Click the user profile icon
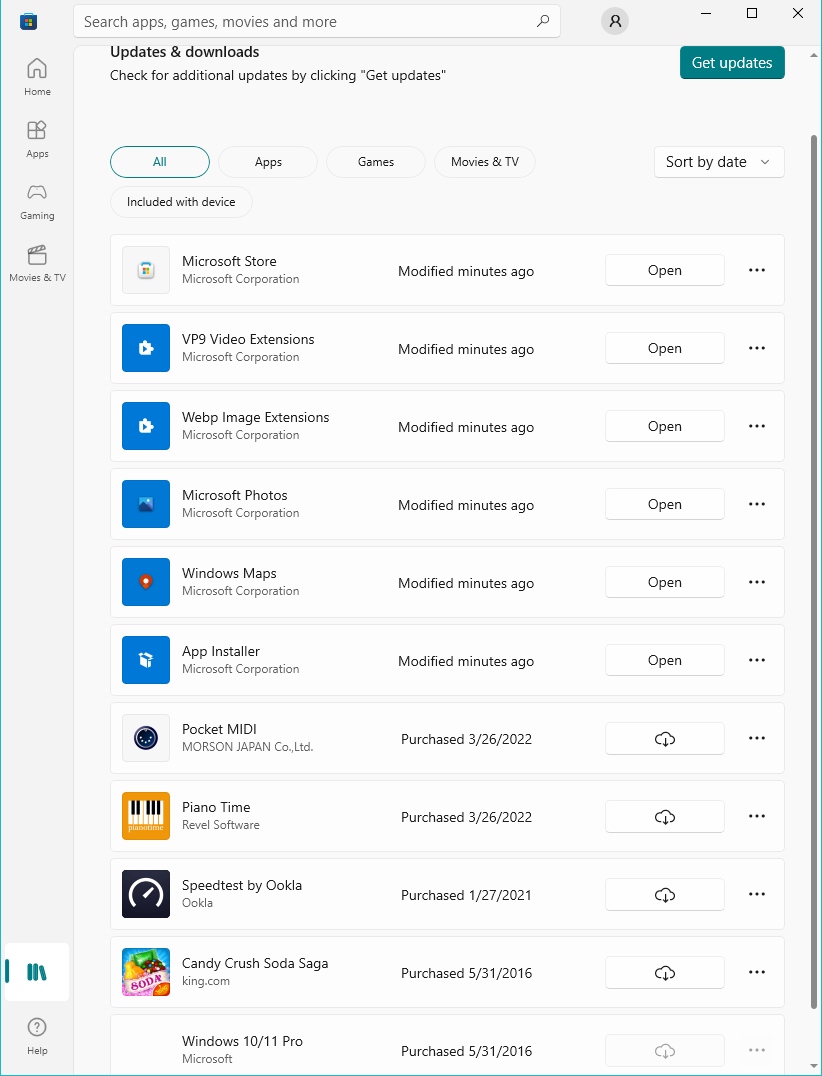822x1076 pixels. 615,21
